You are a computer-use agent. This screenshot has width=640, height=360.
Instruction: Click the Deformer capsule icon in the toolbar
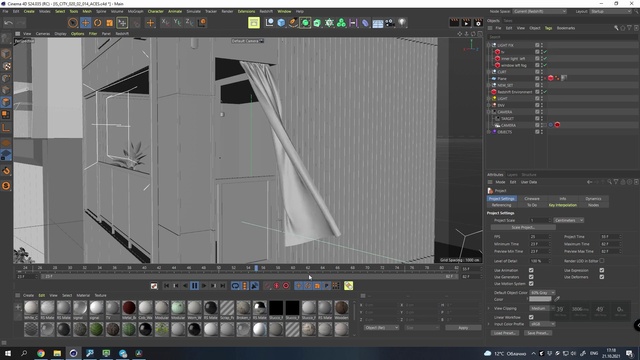pos(365,23)
